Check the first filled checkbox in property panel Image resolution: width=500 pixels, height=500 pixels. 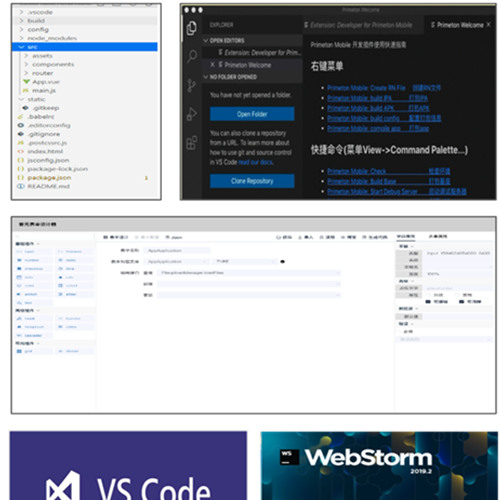tap(428, 302)
